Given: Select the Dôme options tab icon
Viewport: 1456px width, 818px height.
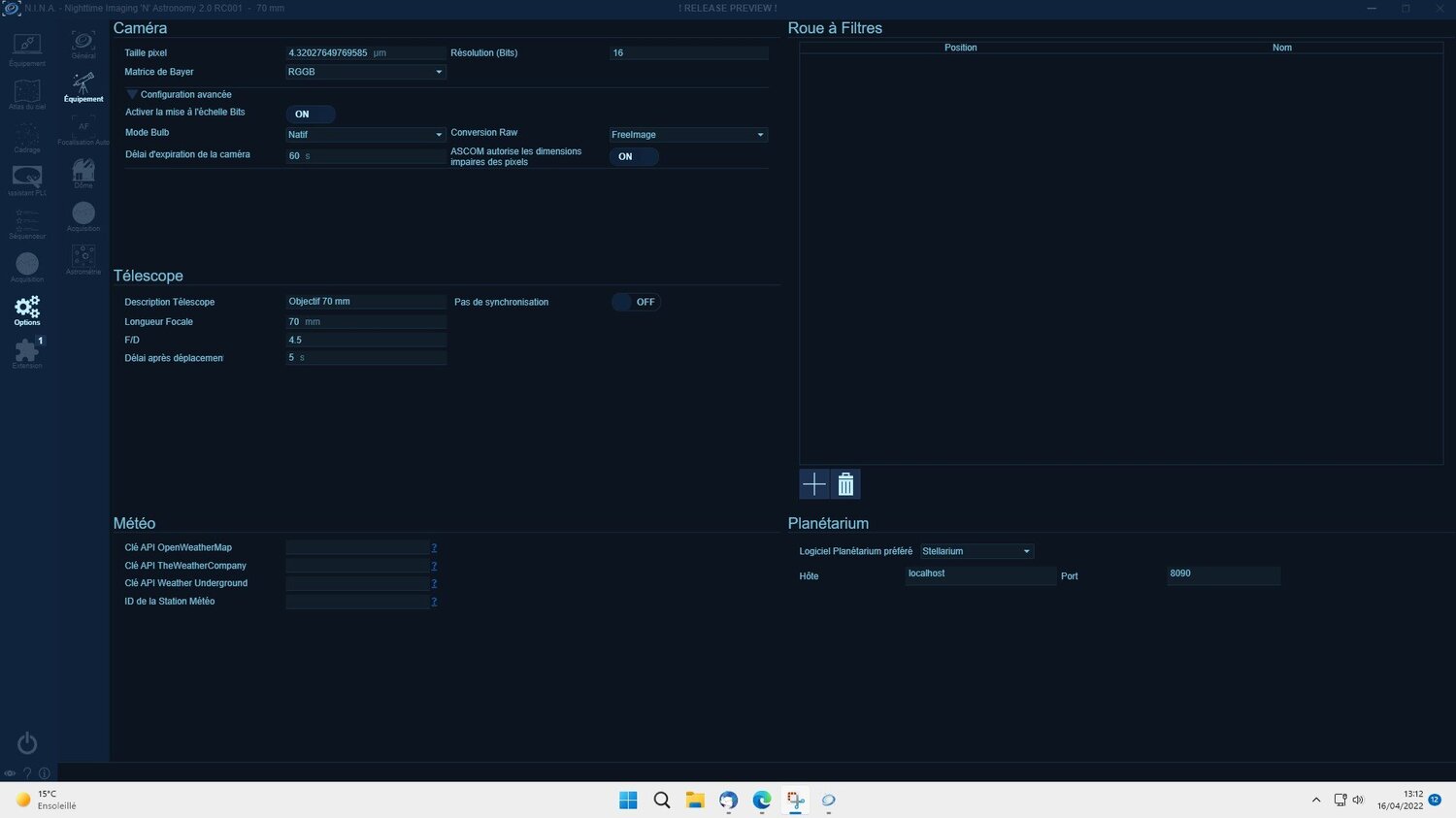Looking at the screenshot, I should tap(83, 174).
